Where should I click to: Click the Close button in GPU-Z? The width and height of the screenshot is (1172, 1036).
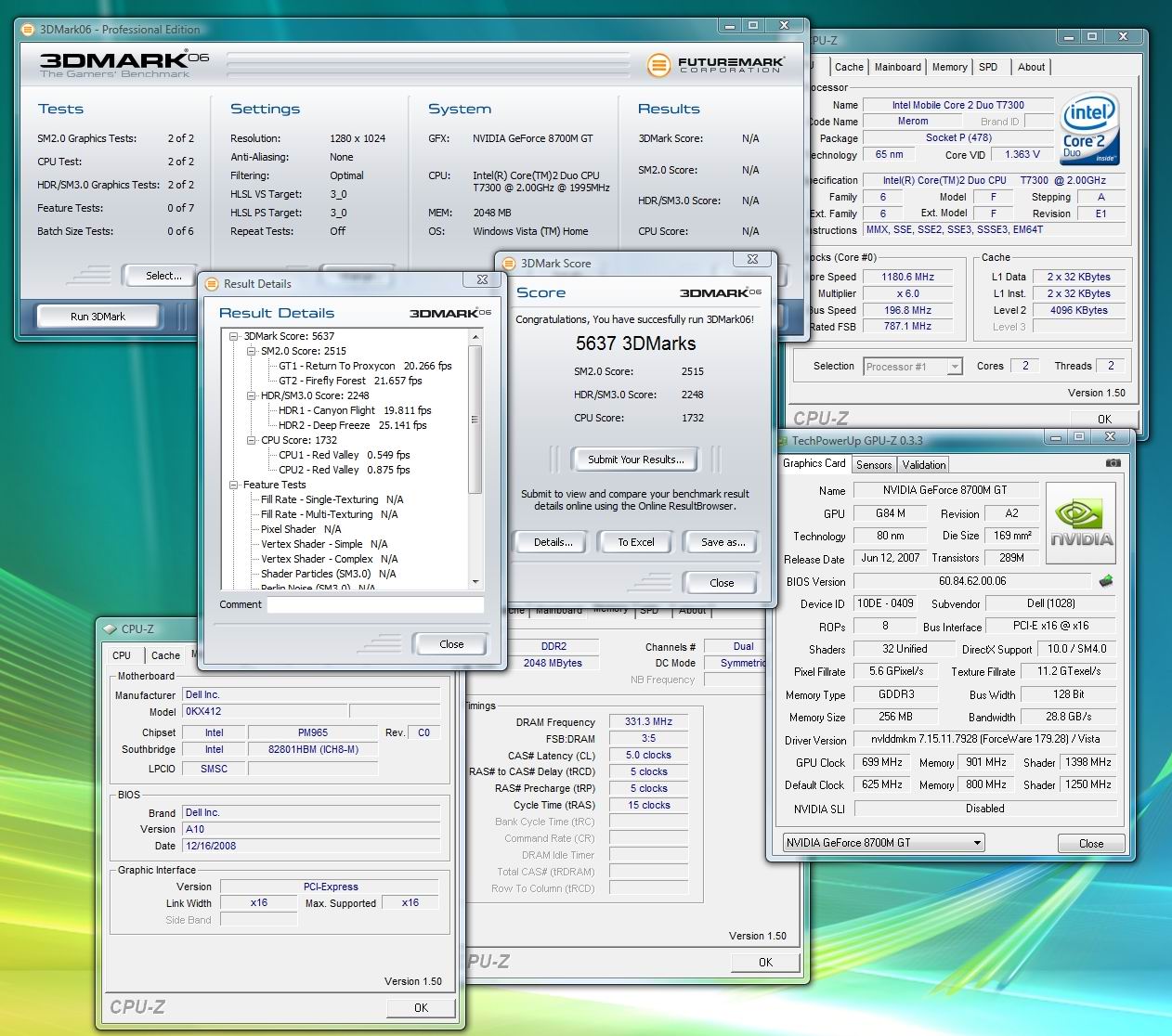pos(1091,844)
